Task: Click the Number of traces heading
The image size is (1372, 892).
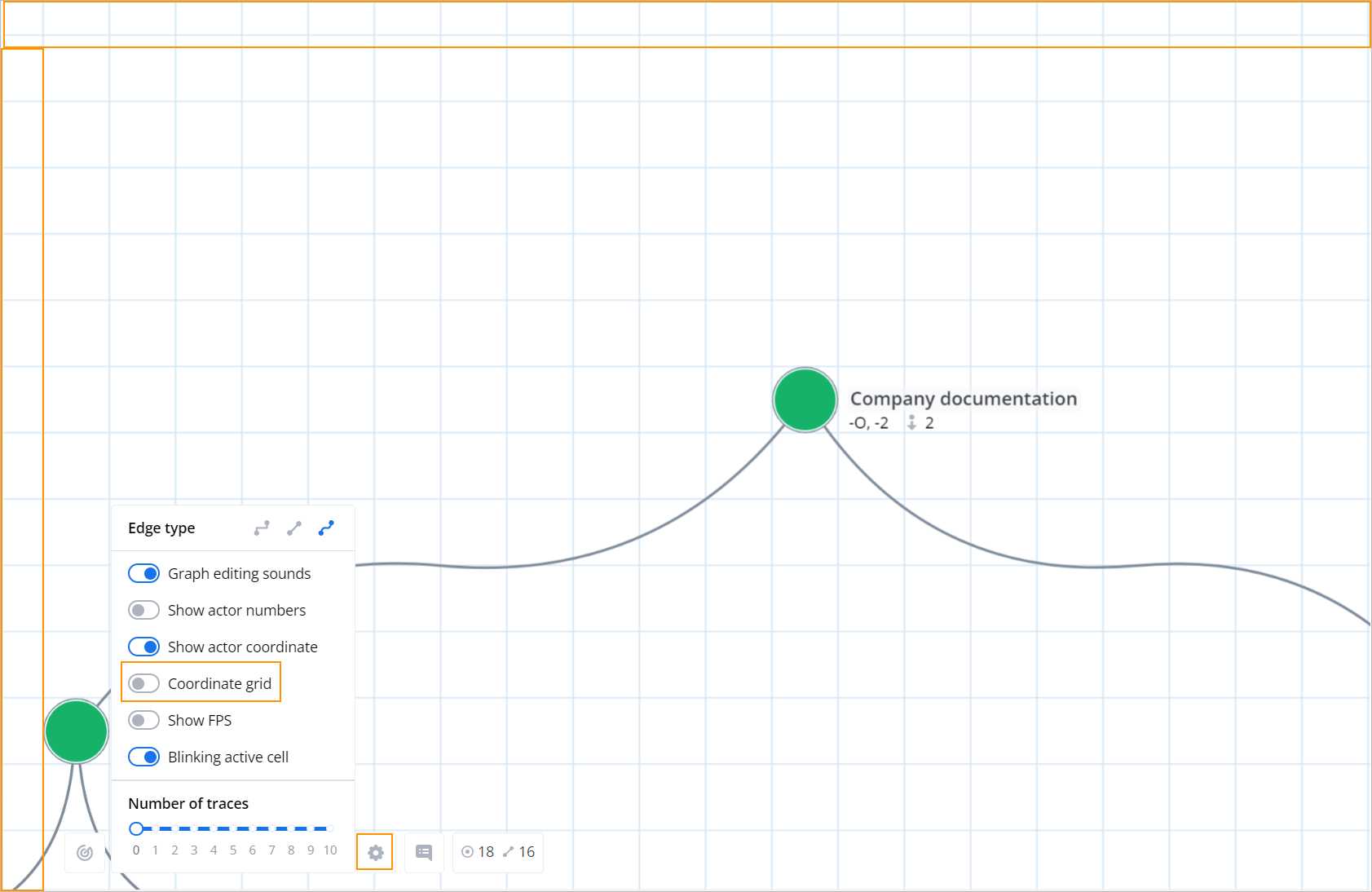Action: [x=188, y=804]
